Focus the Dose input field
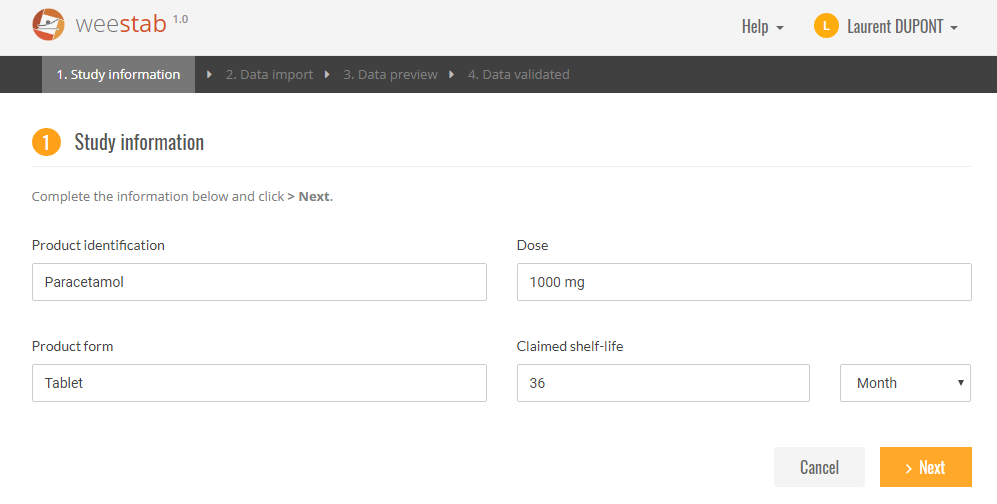 tap(744, 282)
